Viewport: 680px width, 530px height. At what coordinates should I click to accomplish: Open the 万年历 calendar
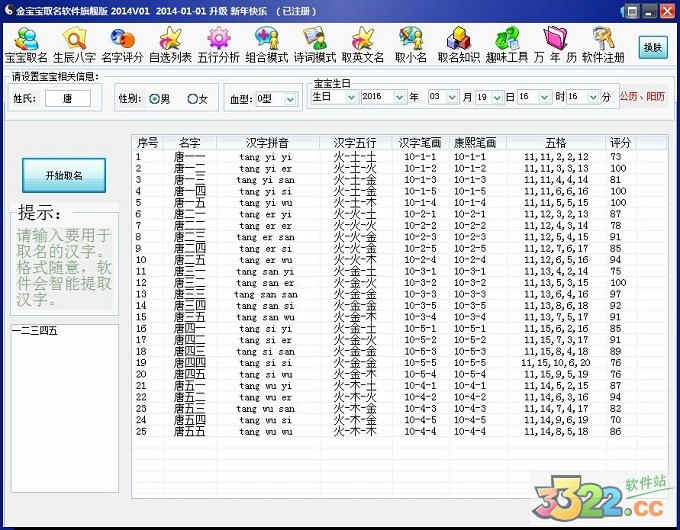coord(555,45)
